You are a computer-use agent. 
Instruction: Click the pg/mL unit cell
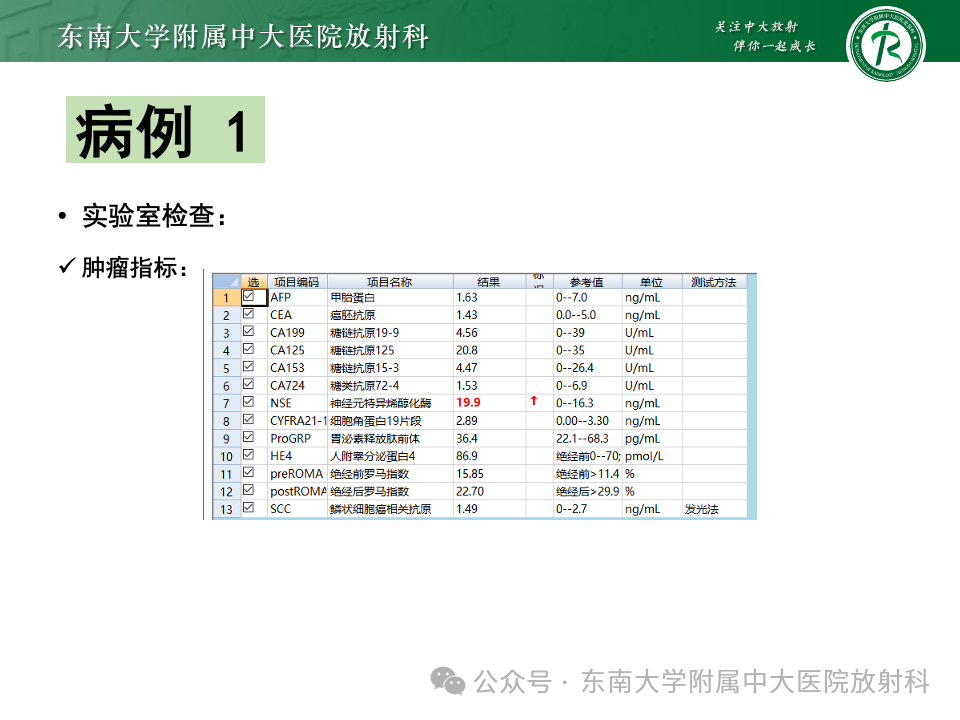pyautogui.click(x=651, y=439)
